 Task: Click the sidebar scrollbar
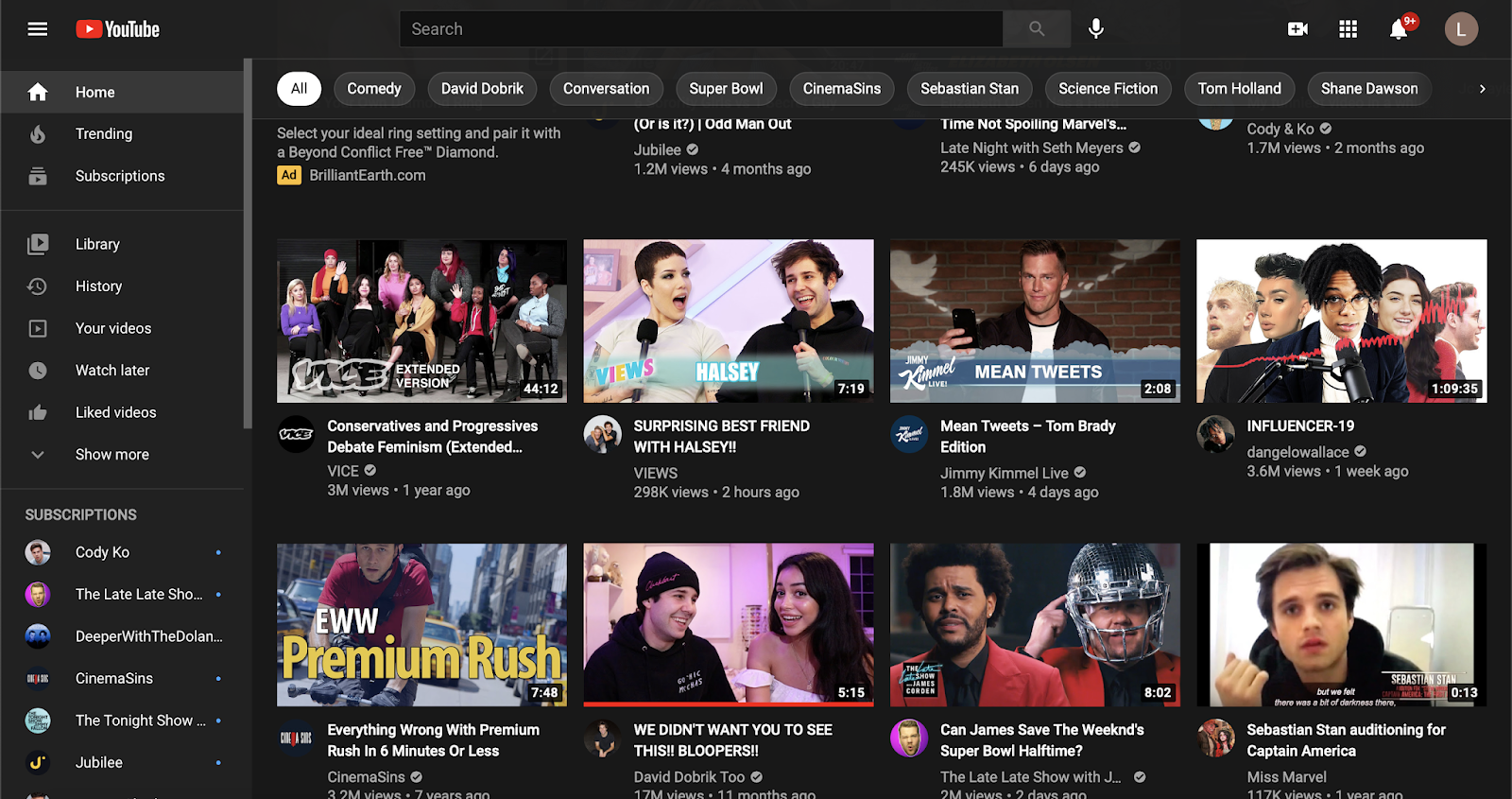coord(248,244)
